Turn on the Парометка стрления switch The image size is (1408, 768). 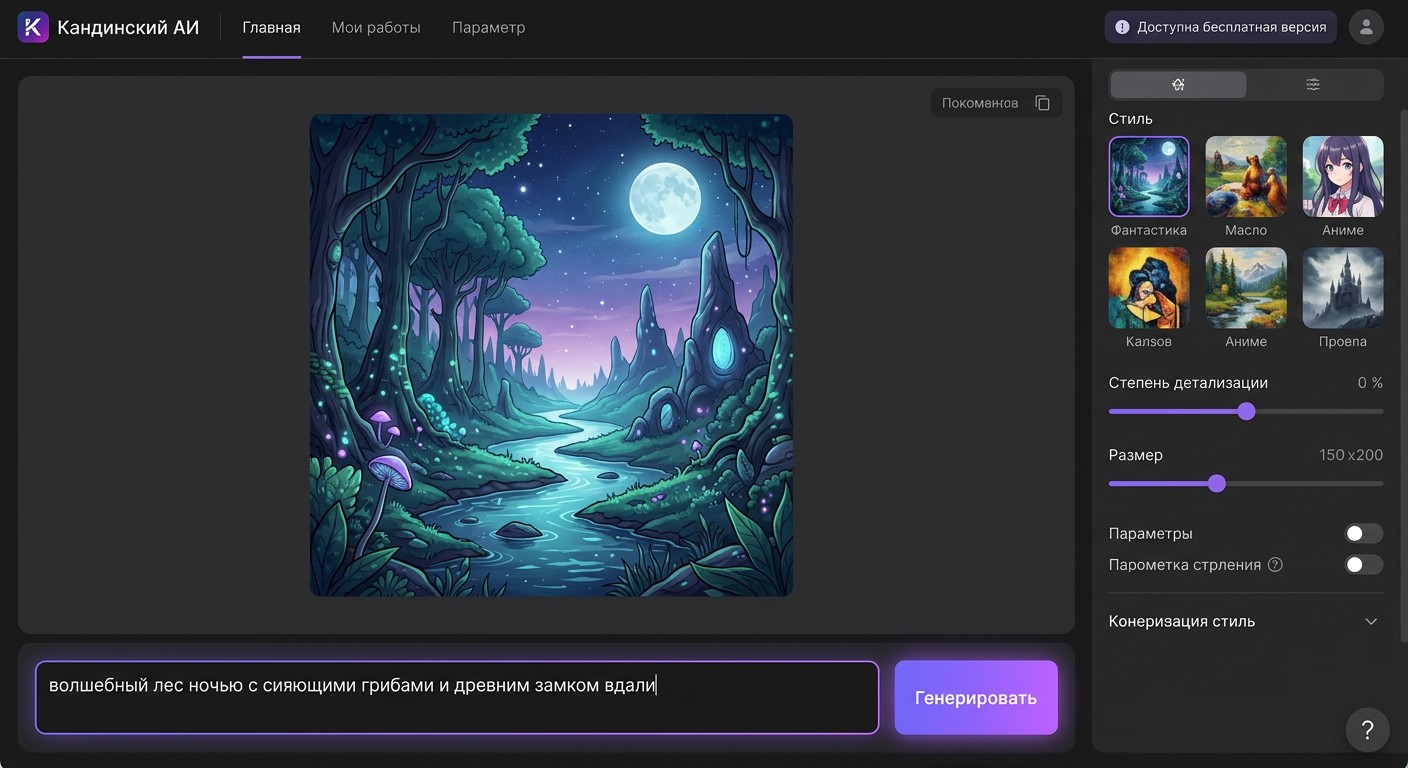pos(1364,565)
